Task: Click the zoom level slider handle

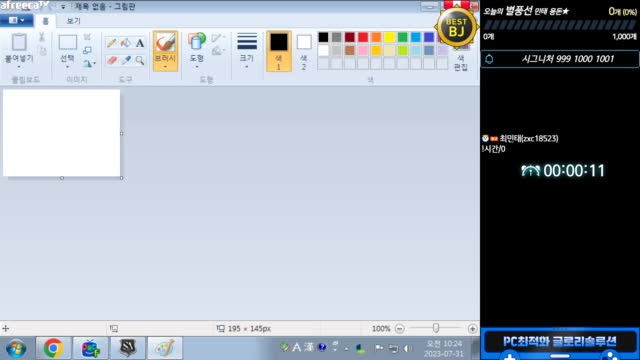Action: (x=436, y=328)
